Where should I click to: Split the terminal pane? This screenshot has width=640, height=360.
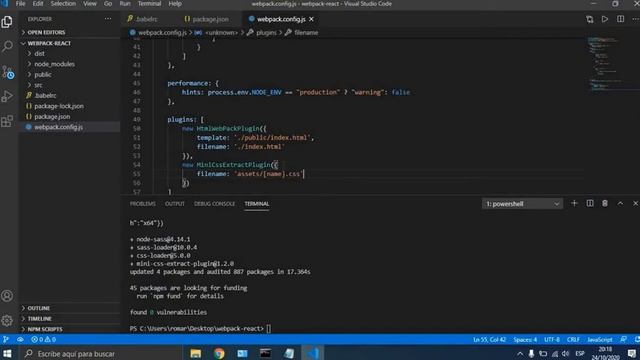click(590, 203)
